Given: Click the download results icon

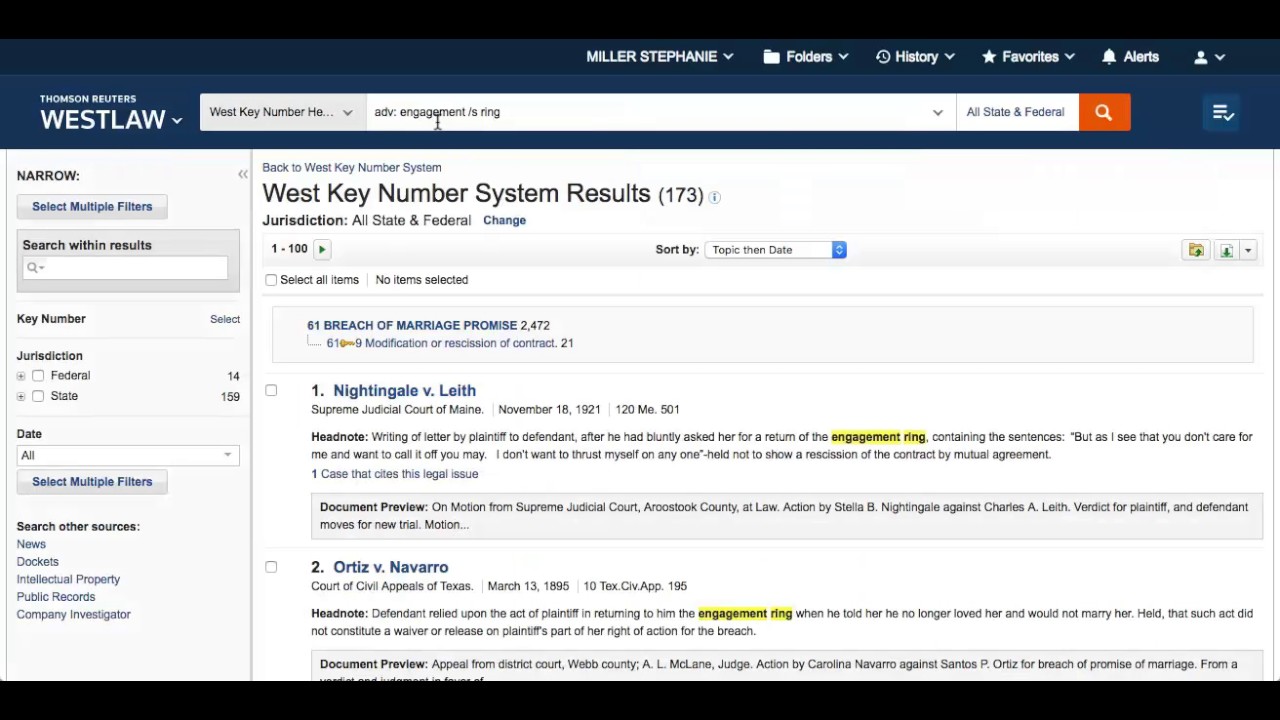Looking at the screenshot, I should (1226, 250).
